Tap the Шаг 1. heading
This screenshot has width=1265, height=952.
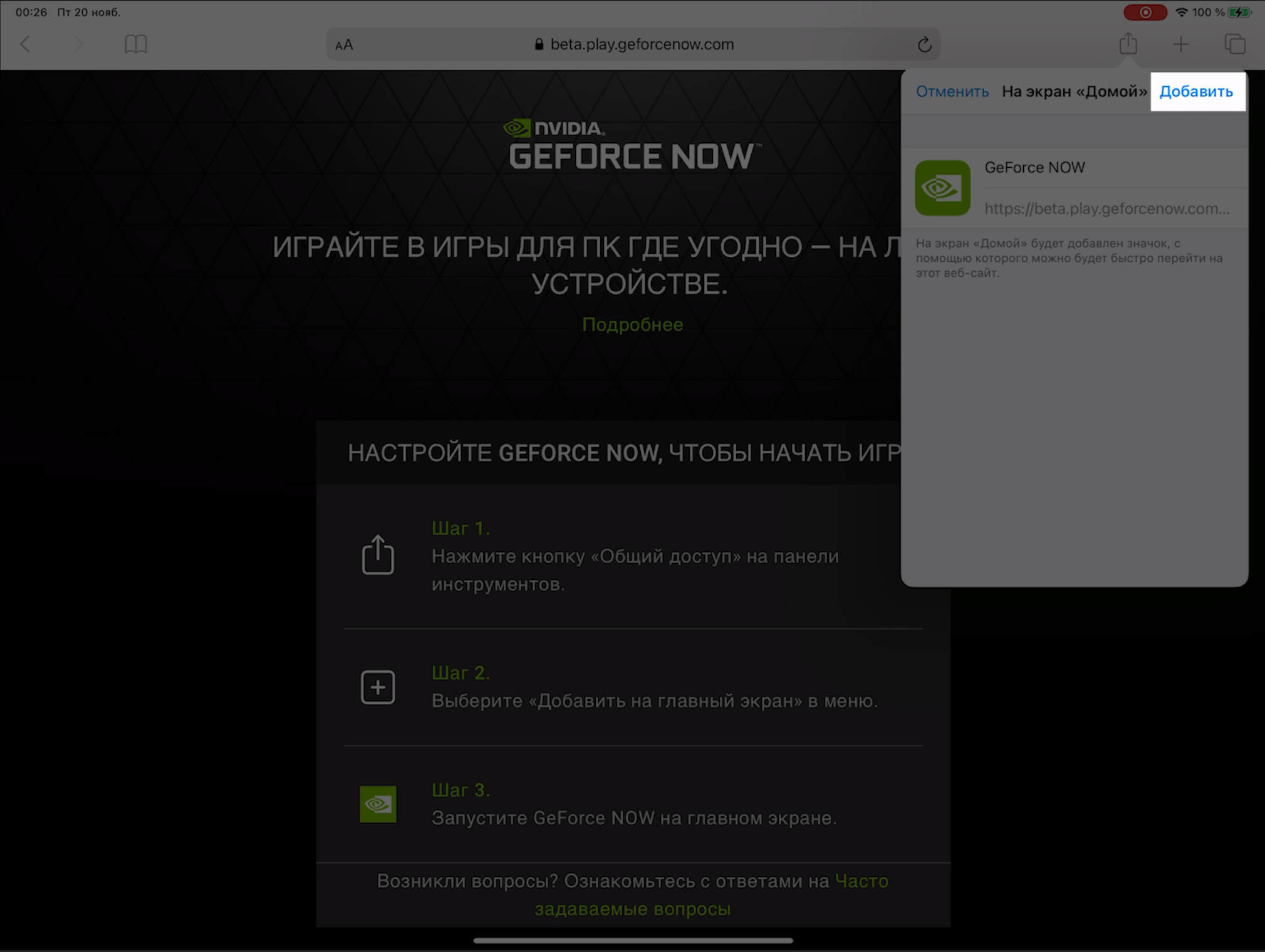pos(461,528)
